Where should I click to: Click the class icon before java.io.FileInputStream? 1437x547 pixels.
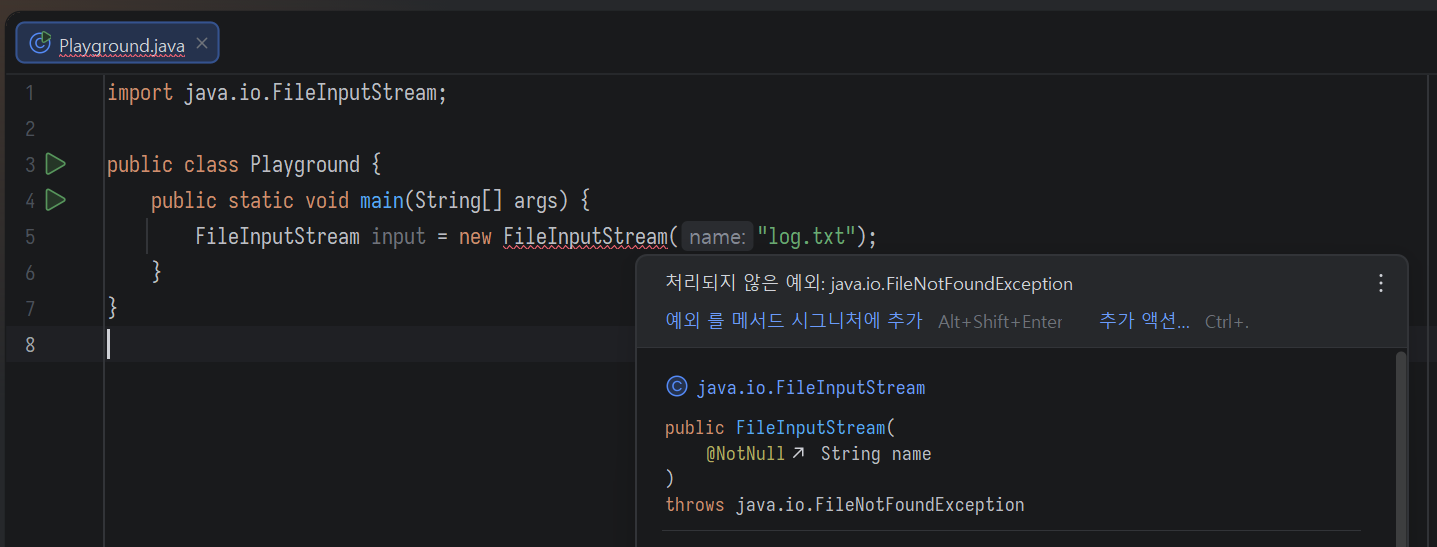pyautogui.click(x=677, y=387)
